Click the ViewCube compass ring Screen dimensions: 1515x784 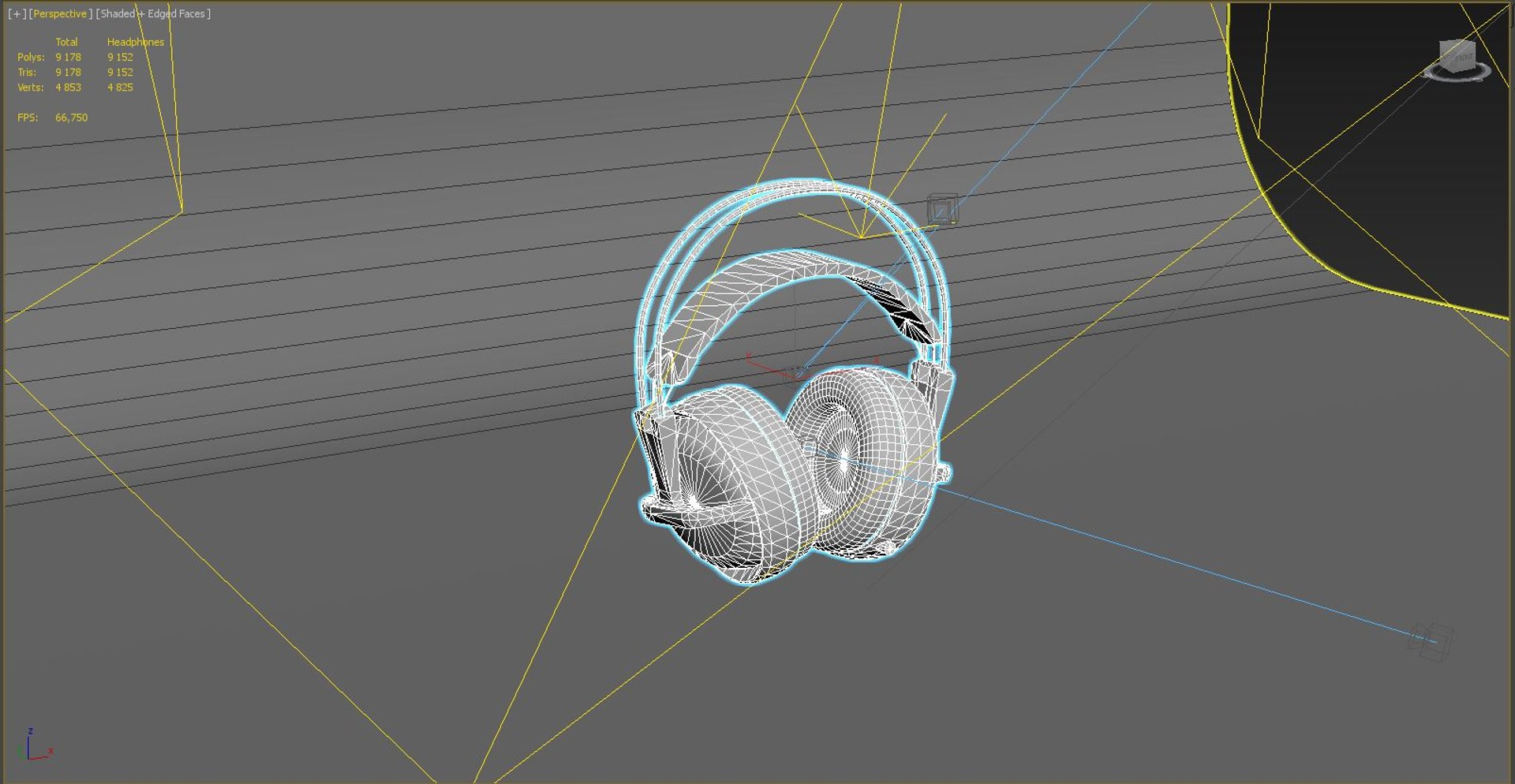click(1457, 72)
